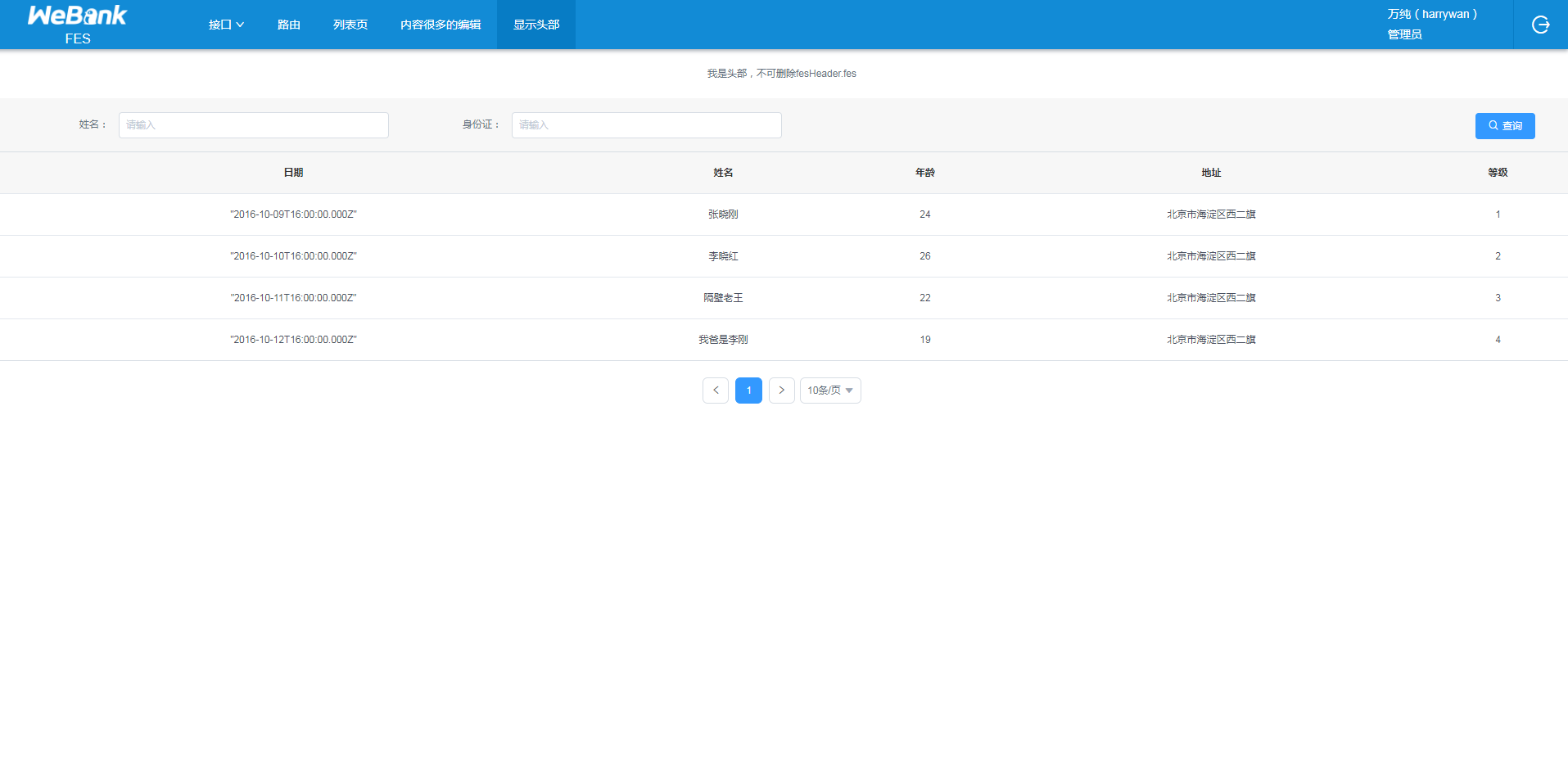Focus the 姓名 input field

[x=253, y=125]
